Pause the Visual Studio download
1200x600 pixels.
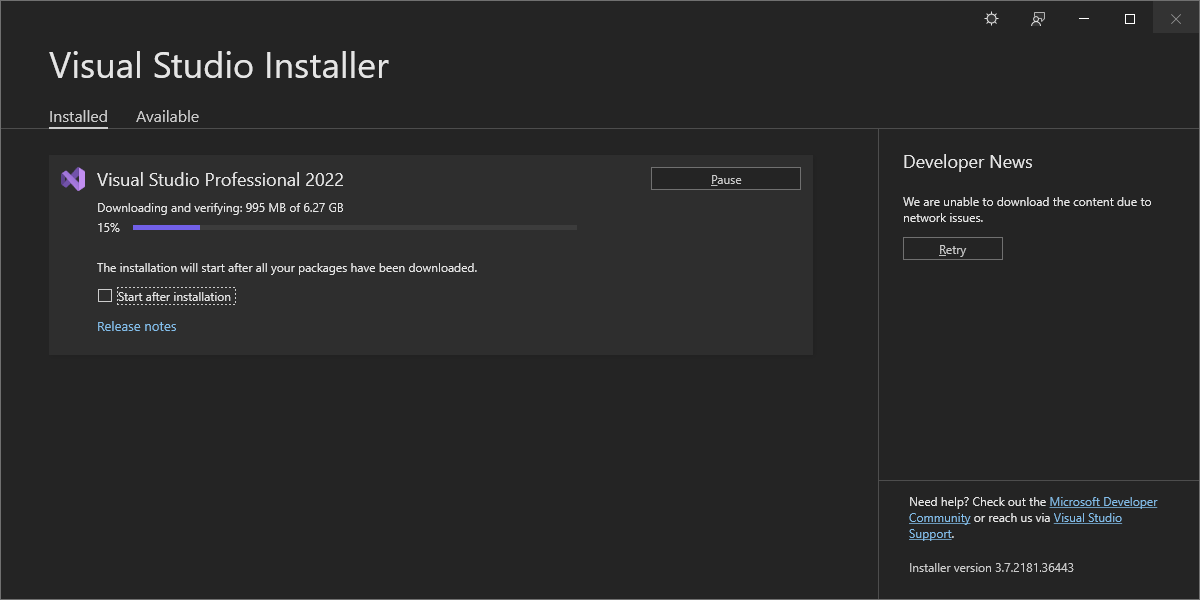pos(726,179)
